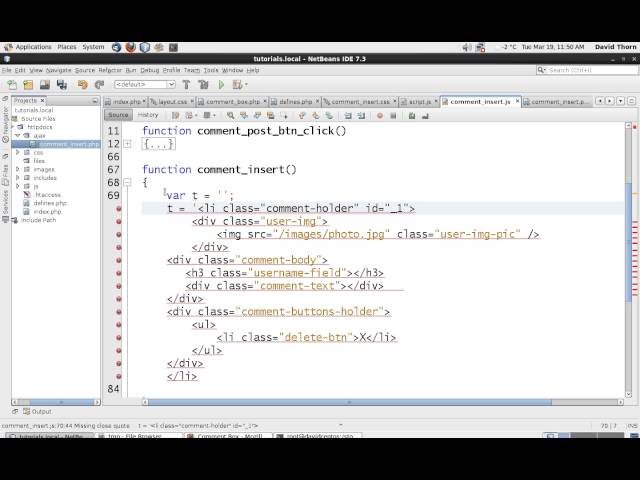Minimize the Projects panel
Image resolution: width=640 pixels, height=480 pixels.
[x=95, y=100]
